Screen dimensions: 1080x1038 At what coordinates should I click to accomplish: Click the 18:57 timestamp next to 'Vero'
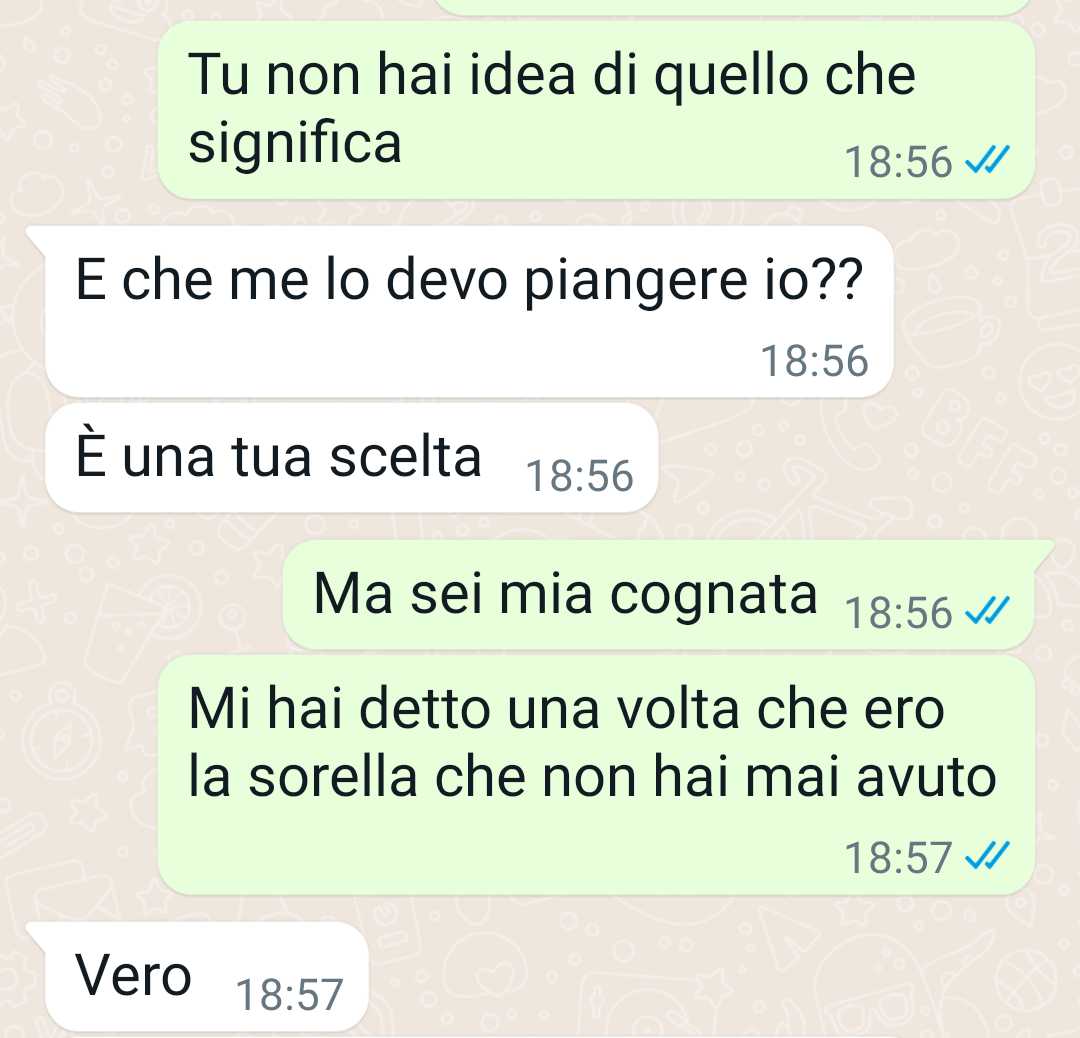pyautogui.click(x=289, y=995)
